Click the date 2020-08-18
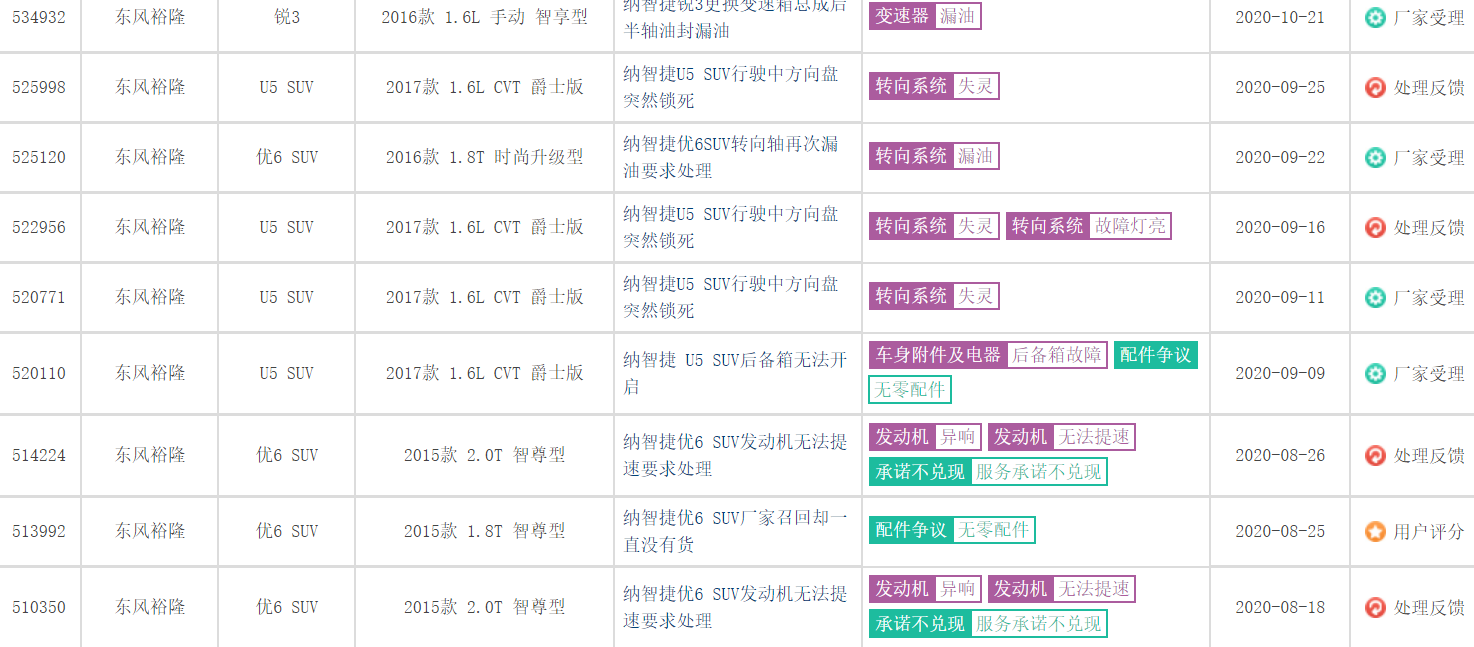Viewport: 1474px width, 647px height. pyautogui.click(x=1279, y=608)
